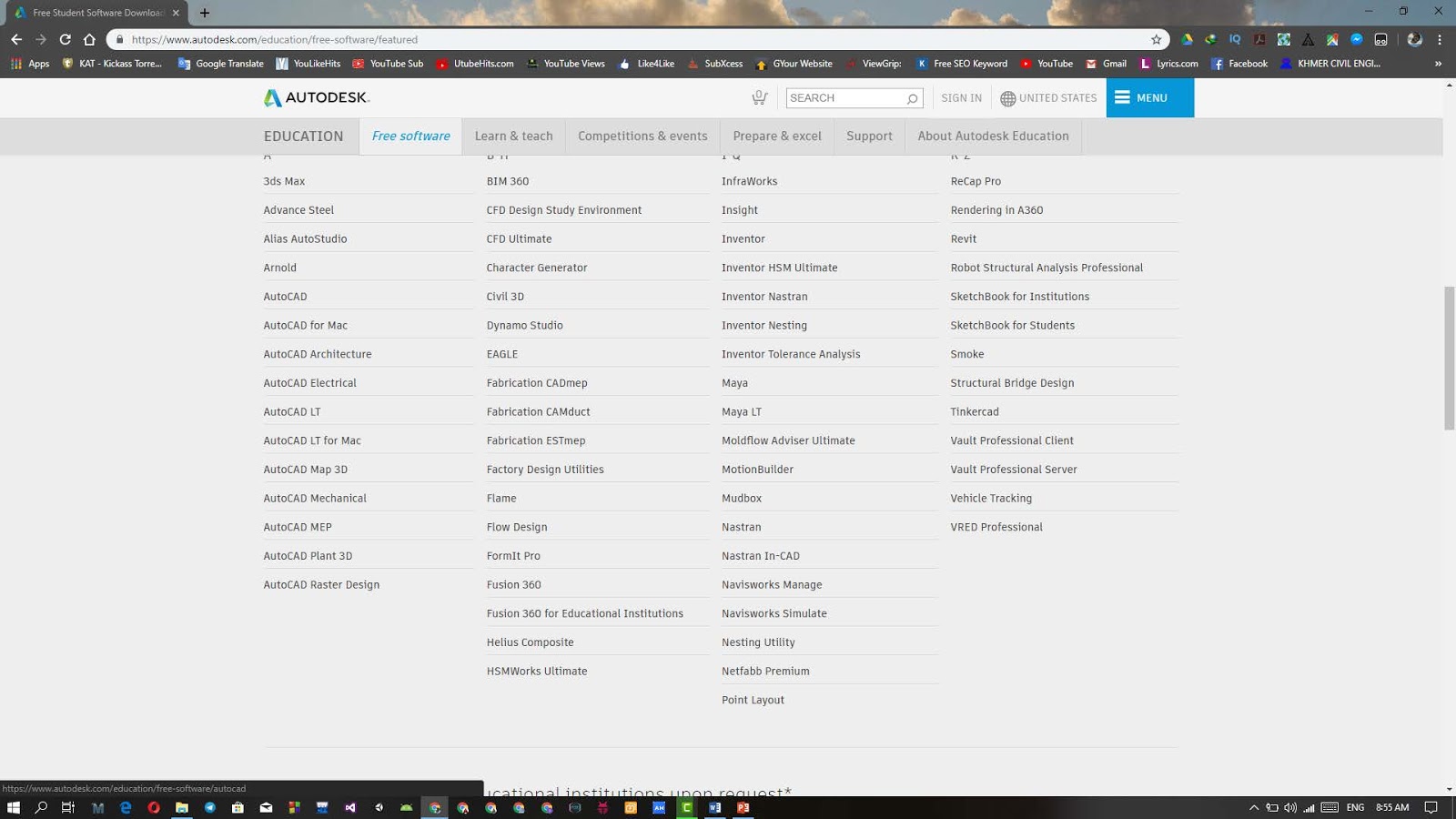The image size is (1456, 819).
Task: Open the Google Drive extension
Action: (1187, 39)
